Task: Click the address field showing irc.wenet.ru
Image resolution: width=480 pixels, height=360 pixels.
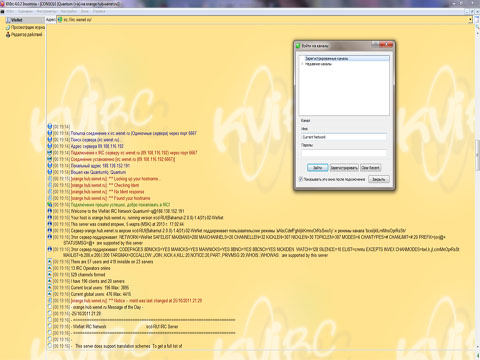Action: click(265, 20)
